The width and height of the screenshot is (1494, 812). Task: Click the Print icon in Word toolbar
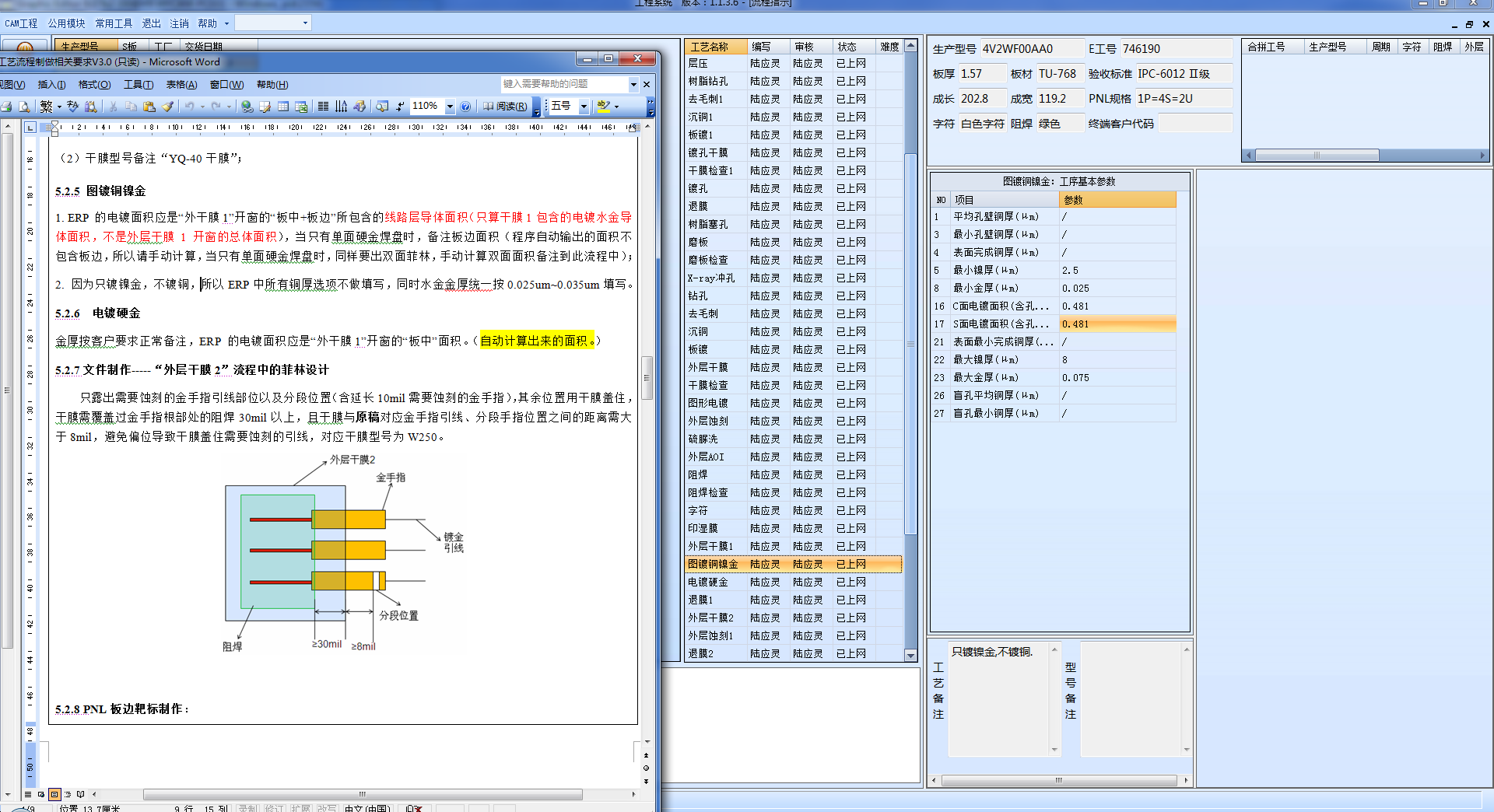[7, 107]
